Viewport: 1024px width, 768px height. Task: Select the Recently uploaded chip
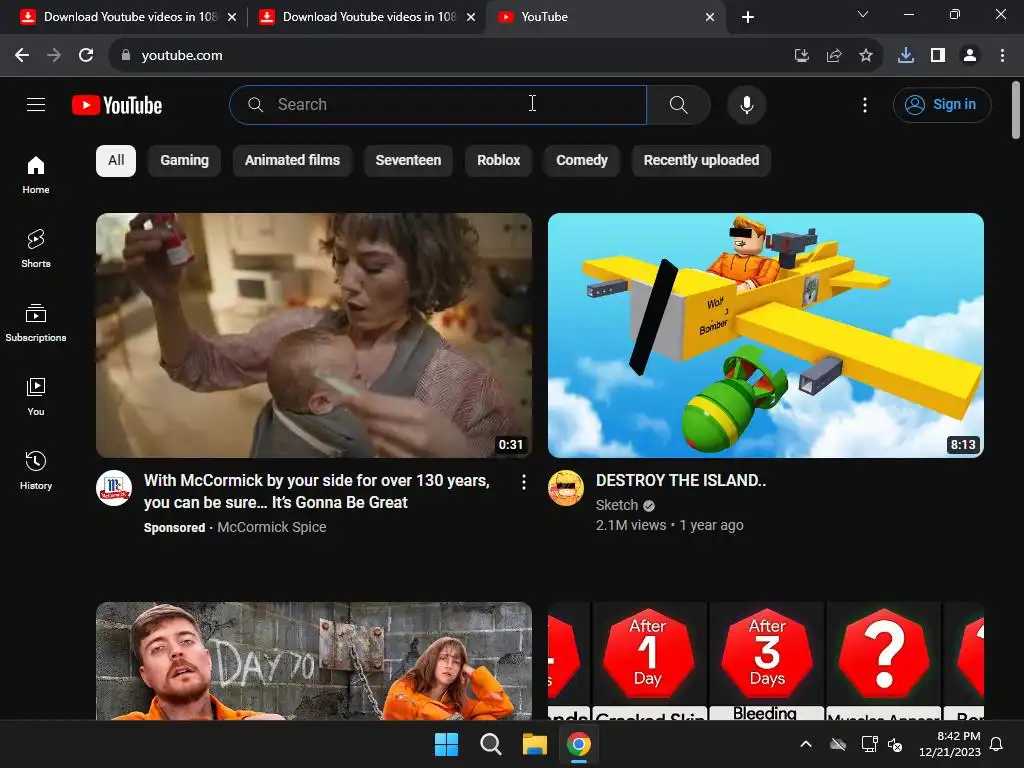pyautogui.click(x=701, y=161)
